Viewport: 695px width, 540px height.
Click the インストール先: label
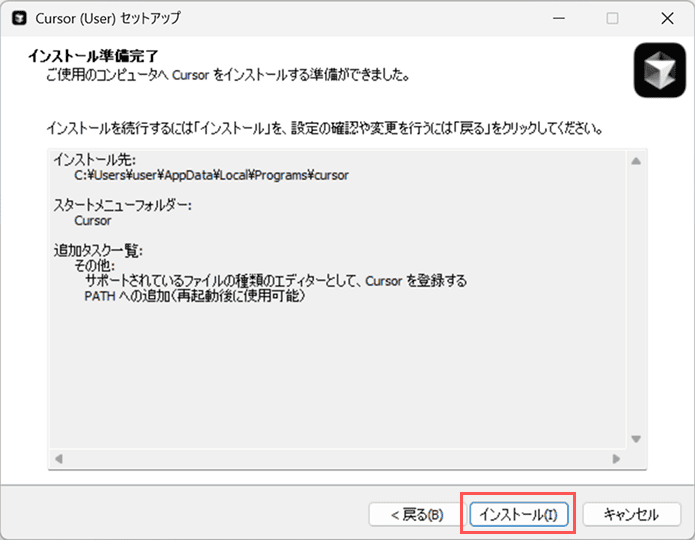95,160
